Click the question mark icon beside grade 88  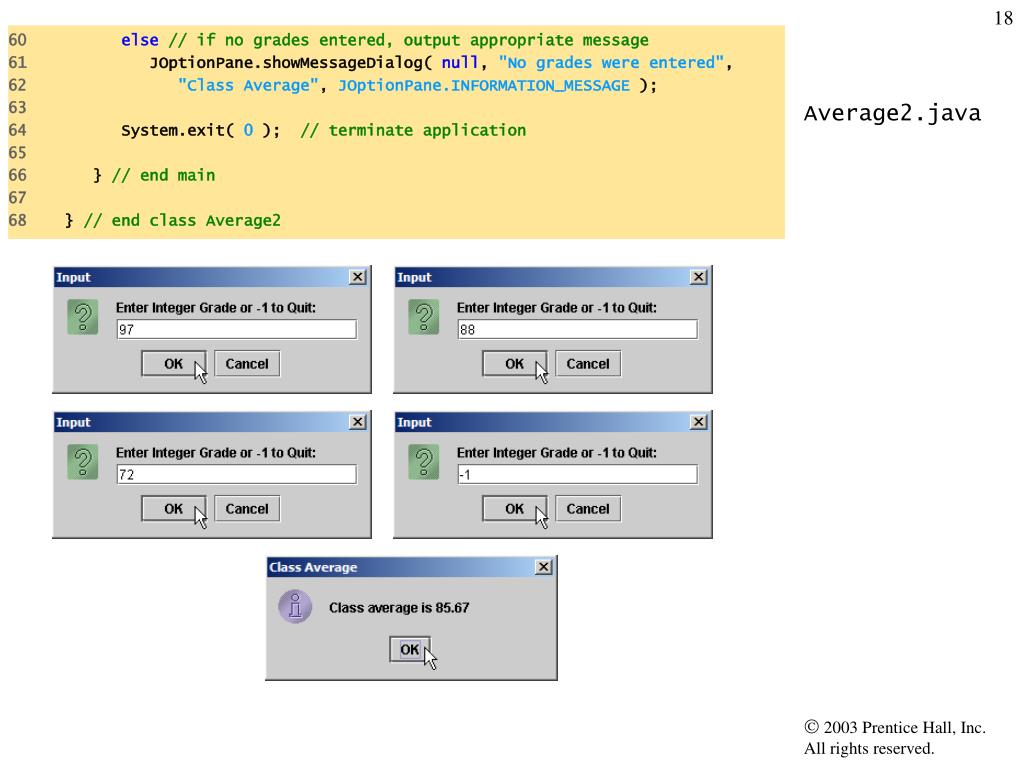tap(424, 317)
